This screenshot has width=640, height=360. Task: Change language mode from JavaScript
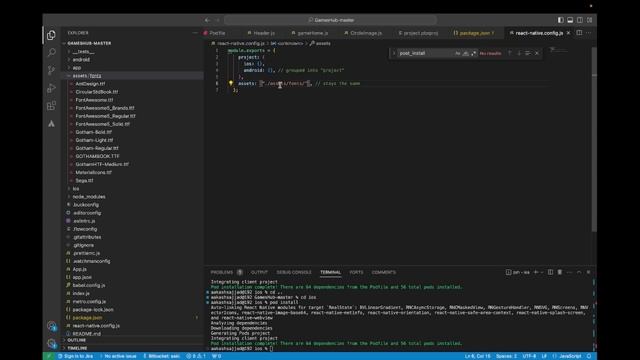(569, 356)
